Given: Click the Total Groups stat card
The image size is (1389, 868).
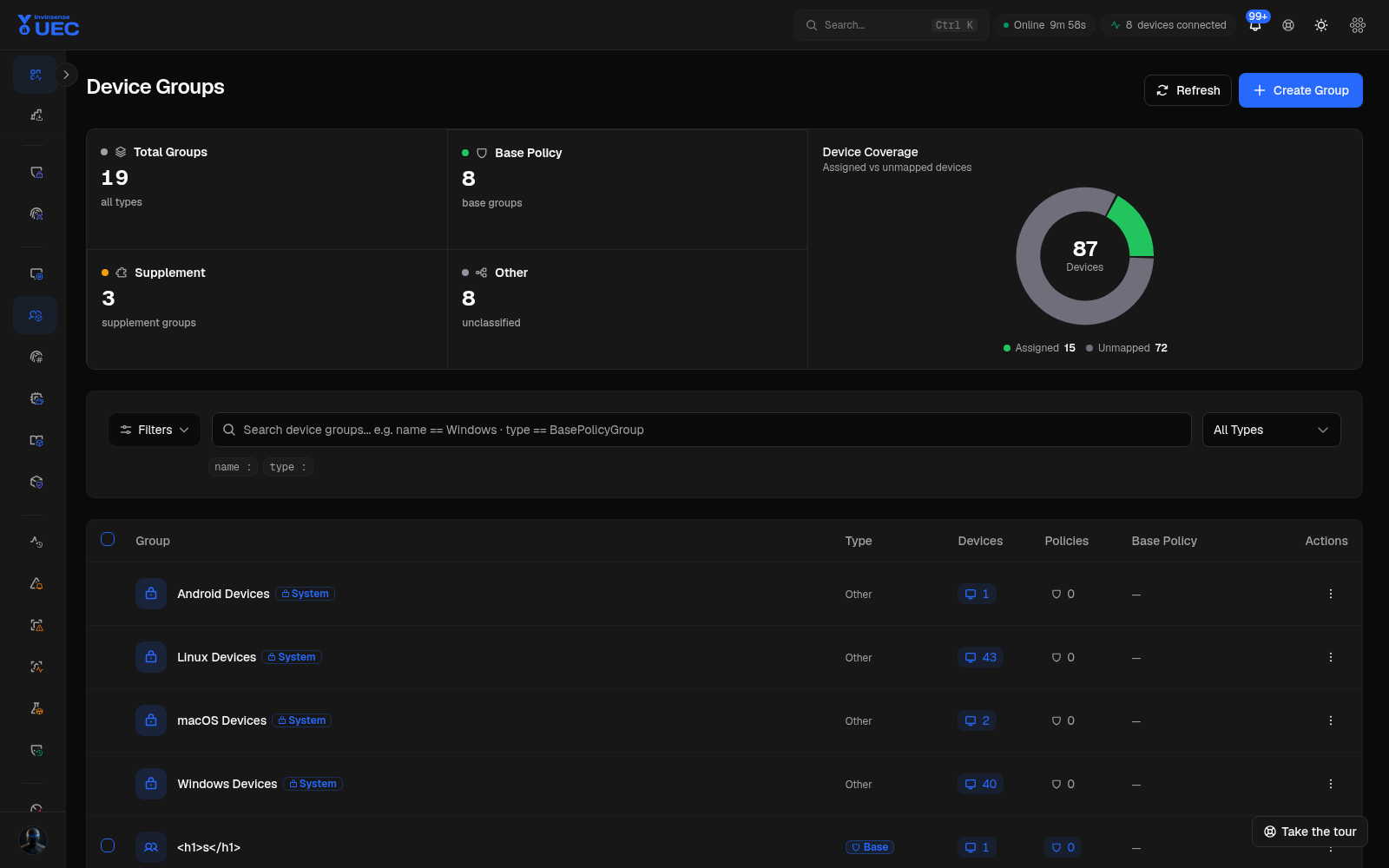Looking at the screenshot, I should 267,189.
